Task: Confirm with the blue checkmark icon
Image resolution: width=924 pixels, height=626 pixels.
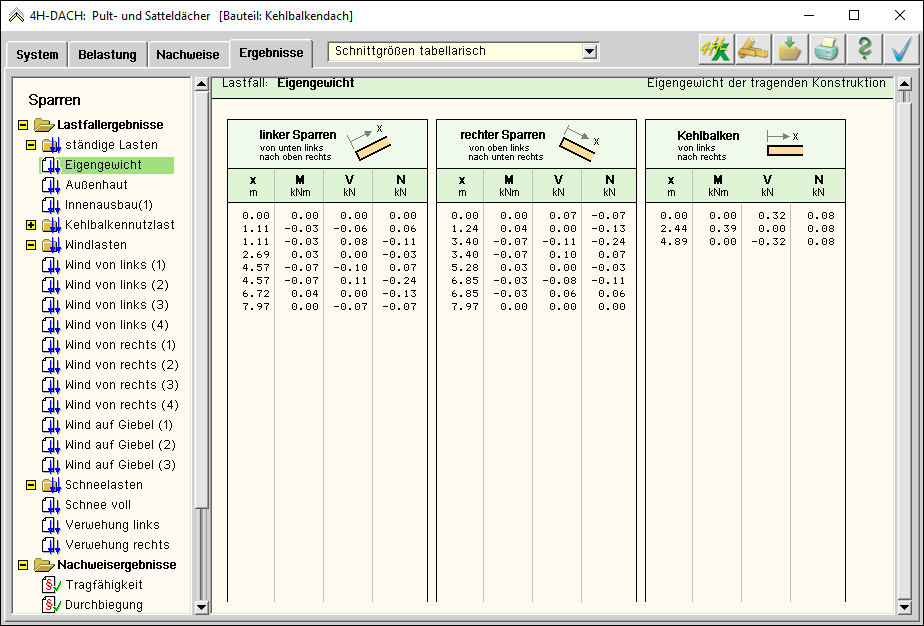Action: [901, 49]
